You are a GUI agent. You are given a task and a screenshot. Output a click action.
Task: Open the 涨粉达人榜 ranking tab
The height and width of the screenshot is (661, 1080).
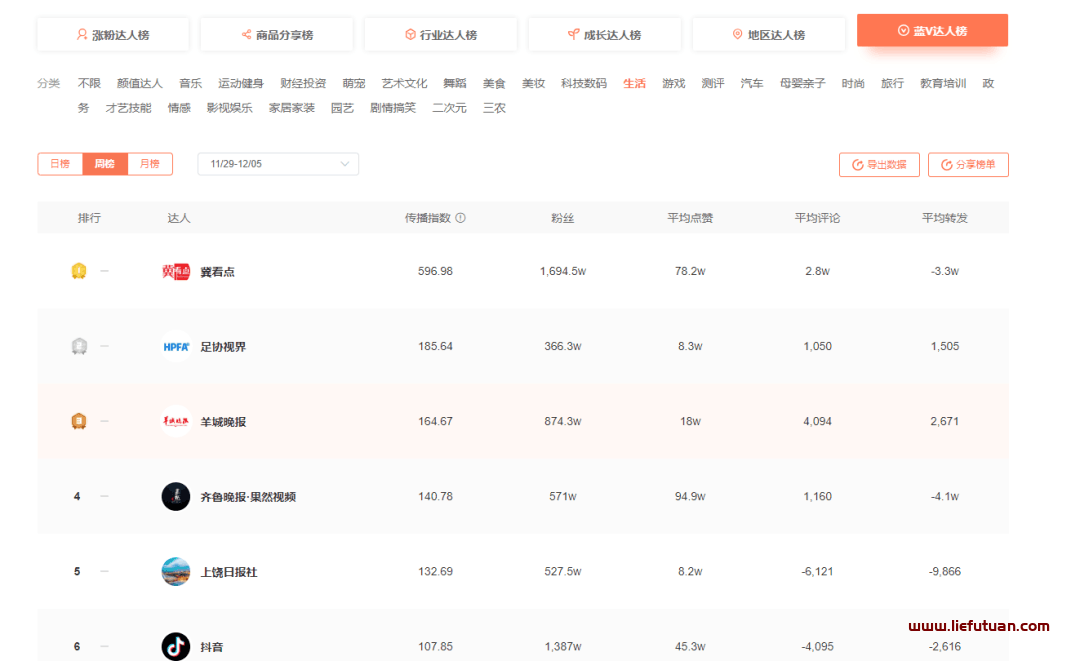113,34
